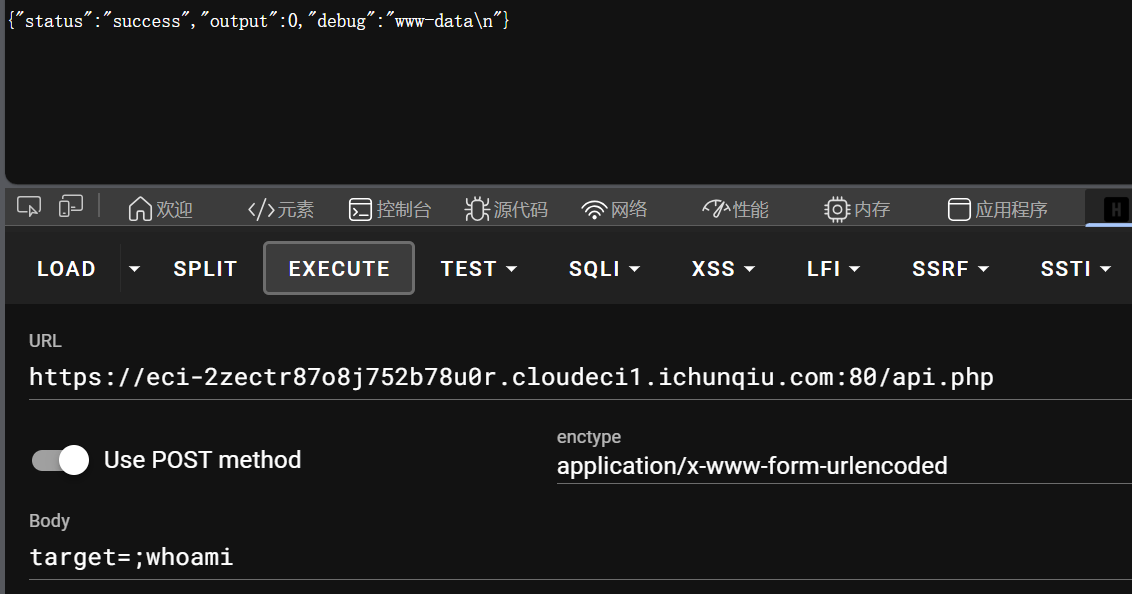Open the SQLI payload dropdown
The image size is (1132, 594).
click(x=604, y=269)
